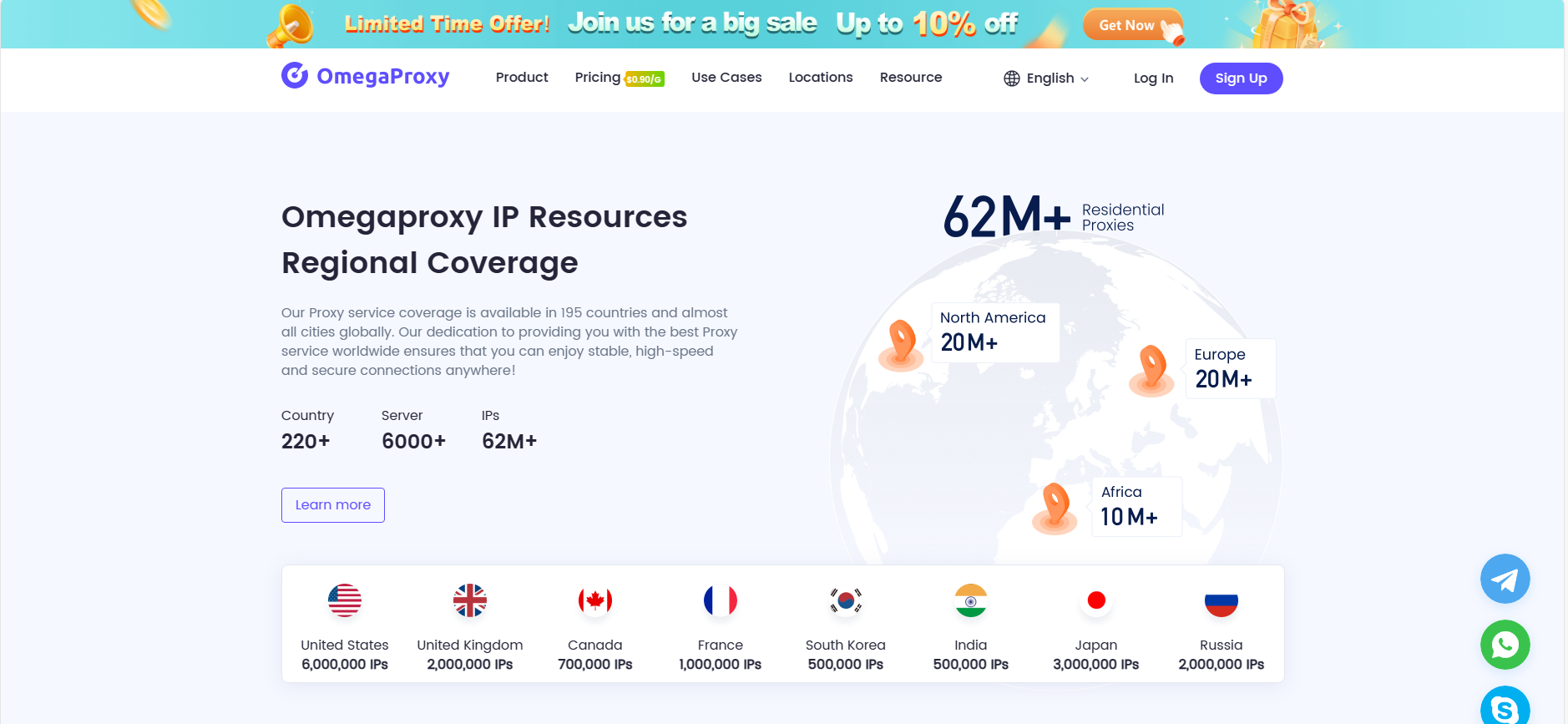Screen dimensions: 1568x724
Task: Click the Russia flag icon
Action: pyautogui.click(x=1222, y=600)
